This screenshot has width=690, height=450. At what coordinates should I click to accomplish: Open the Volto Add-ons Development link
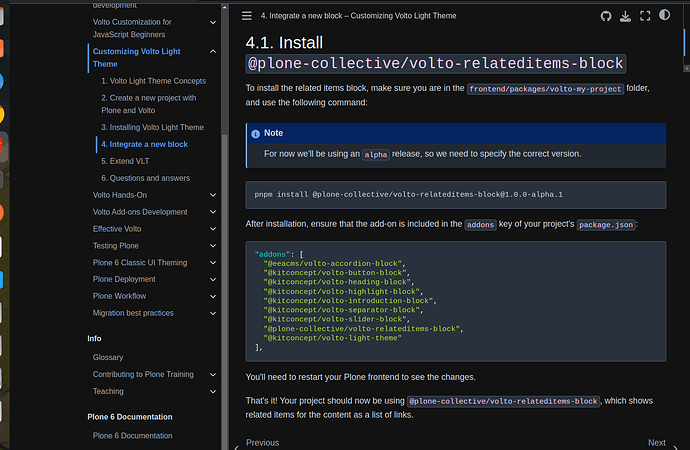[x=140, y=212]
